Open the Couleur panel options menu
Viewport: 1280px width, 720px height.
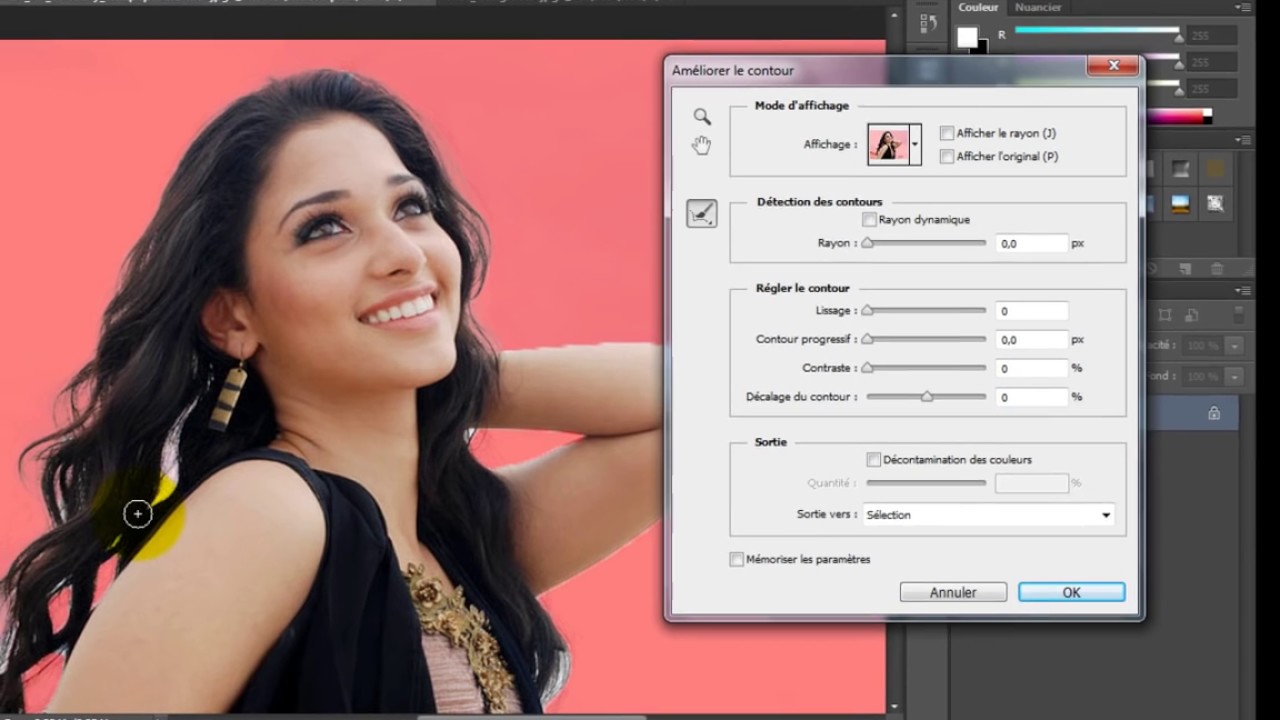point(1243,8)
